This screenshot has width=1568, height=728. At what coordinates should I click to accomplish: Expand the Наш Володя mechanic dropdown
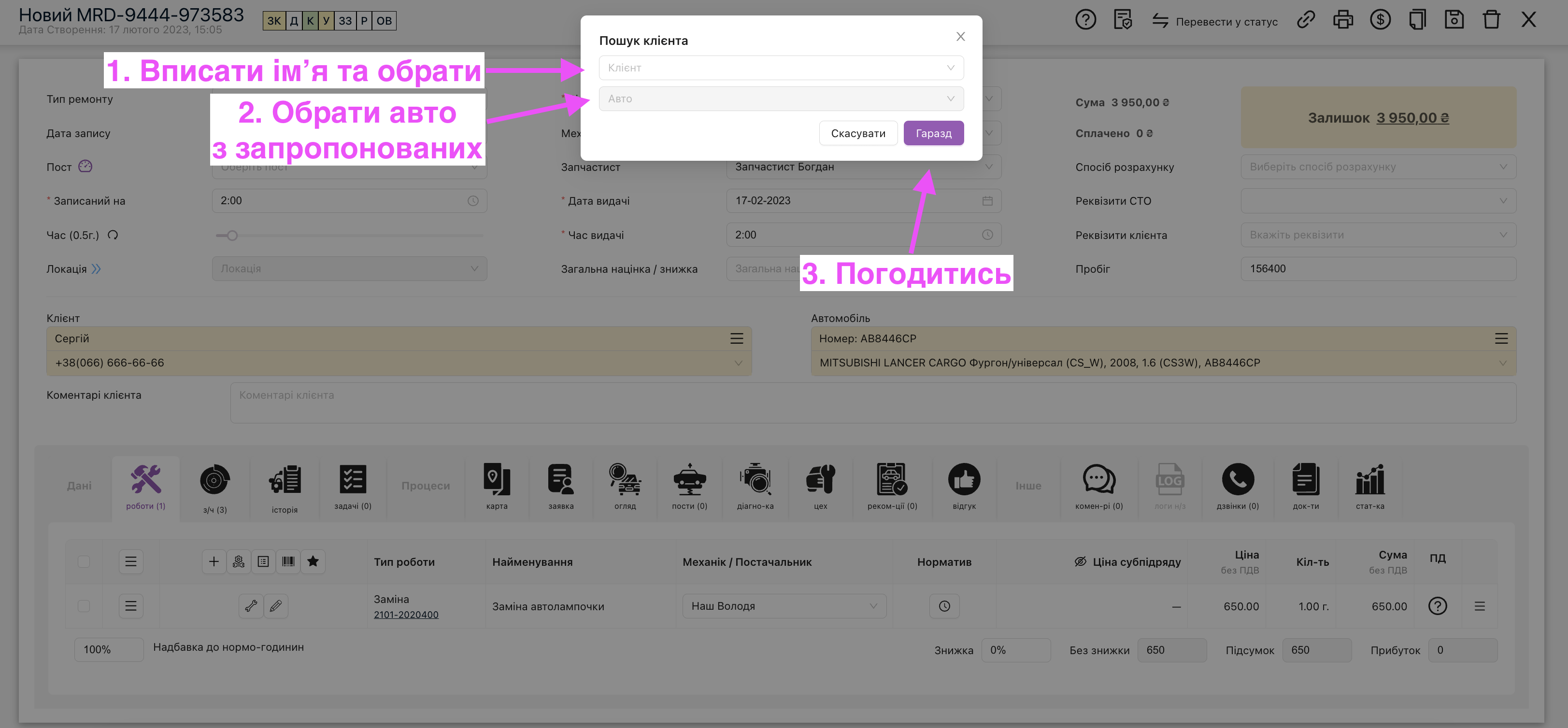coord(784,606)
